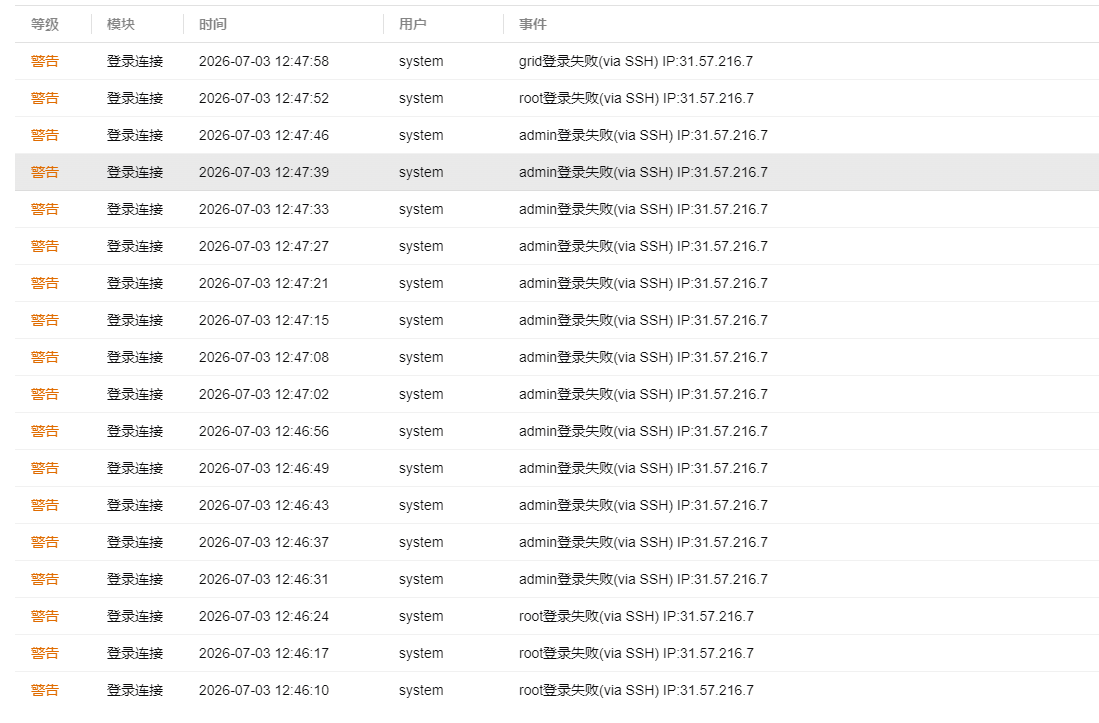Click the 事件 column header
This screenshot has height=723, width=1099.
click(x=533, y=25)
